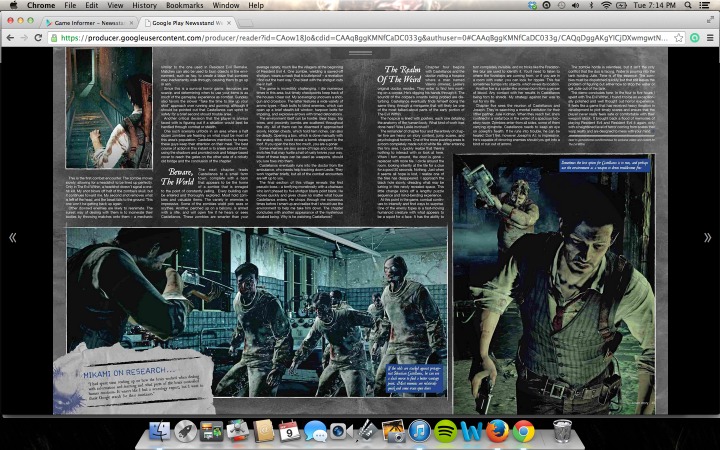Click the battery status icon
The image size is (720, 450).
point(621,5)
